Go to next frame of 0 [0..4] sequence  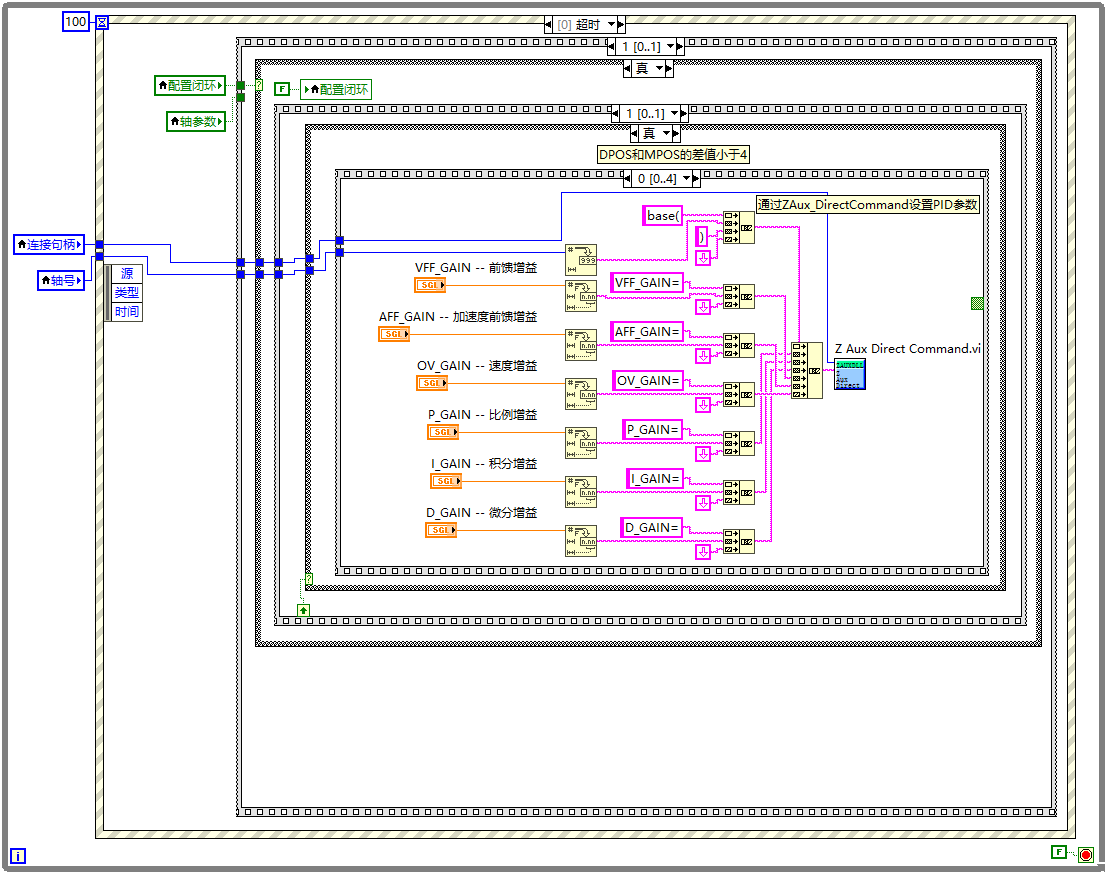tap(697, 178)
